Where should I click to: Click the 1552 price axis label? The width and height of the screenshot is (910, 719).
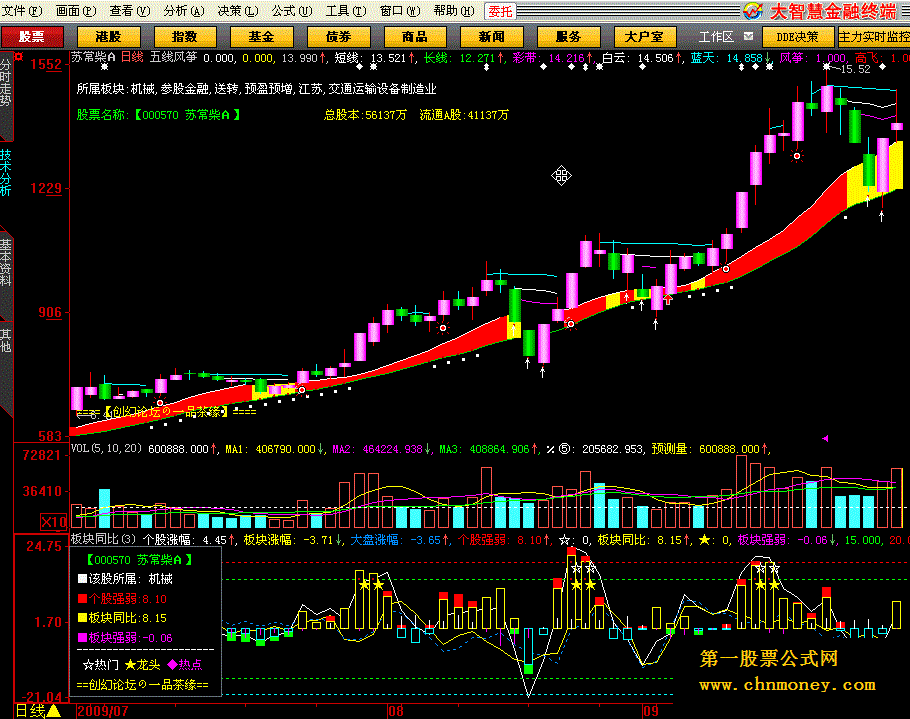pos(46,64)
